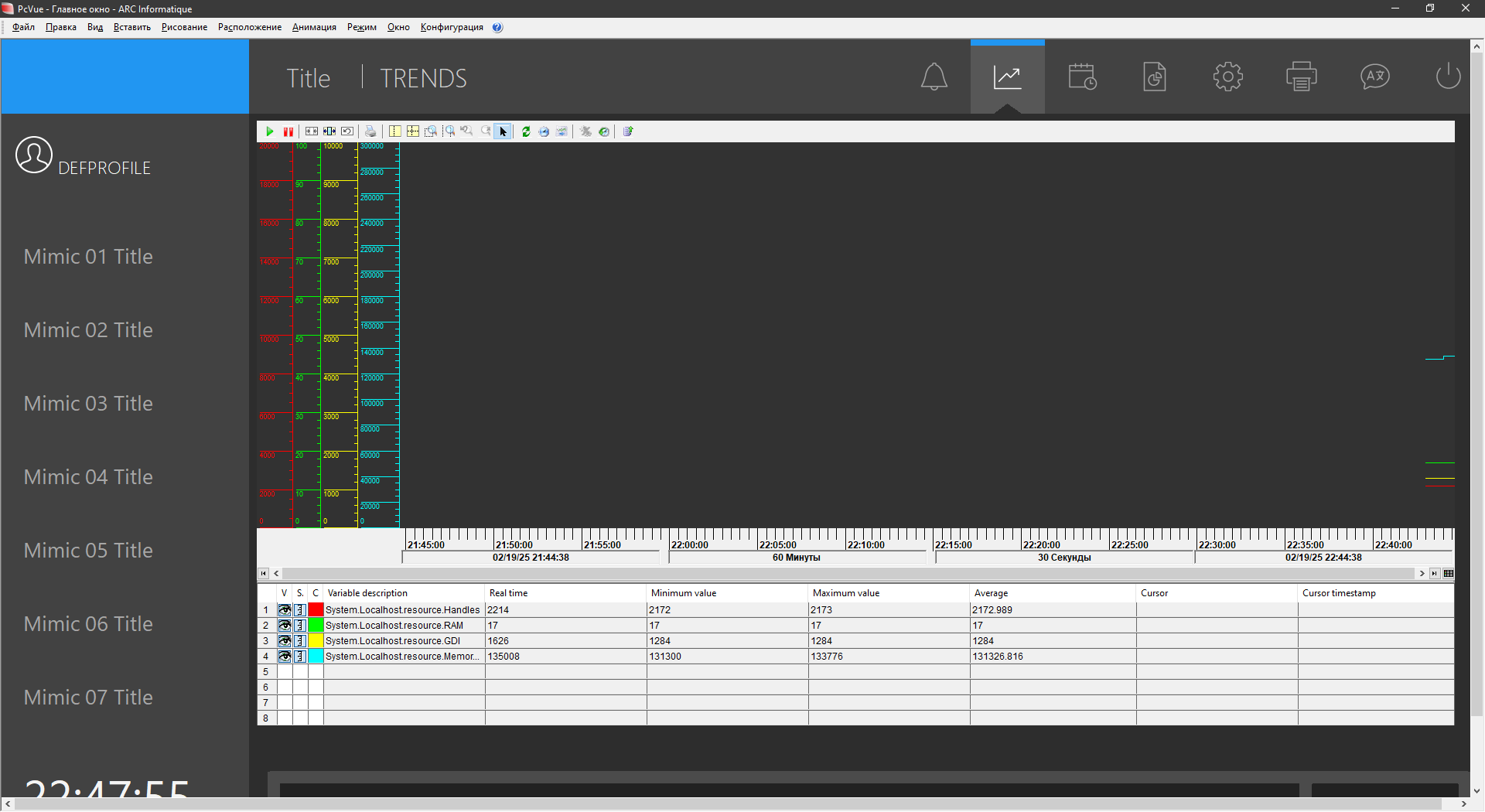Click the red color swatch for Handles
Viewport: 1485px width, 812px height.
point(316,610)
